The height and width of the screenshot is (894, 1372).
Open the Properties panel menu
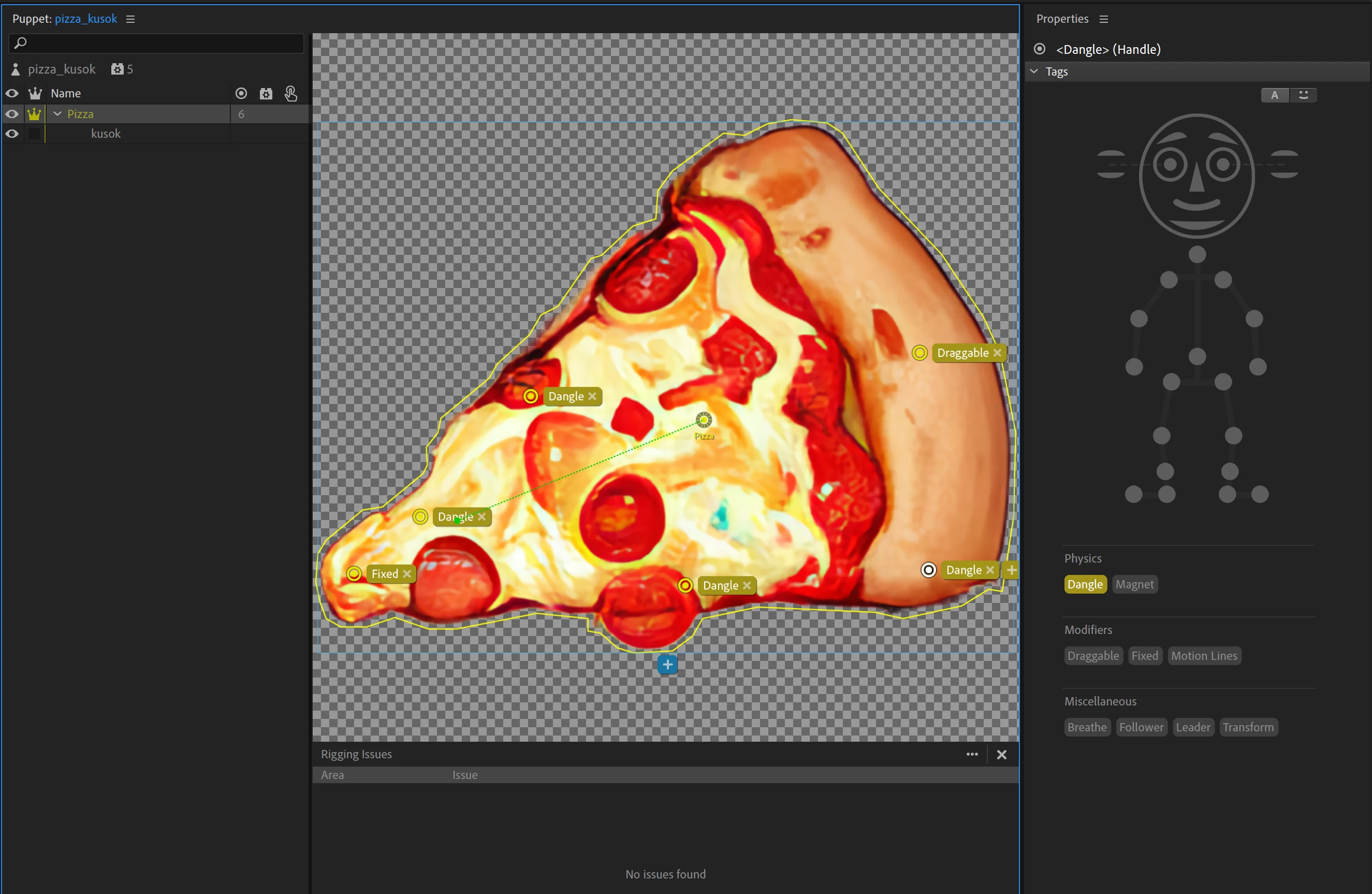tap(1104, 19)
